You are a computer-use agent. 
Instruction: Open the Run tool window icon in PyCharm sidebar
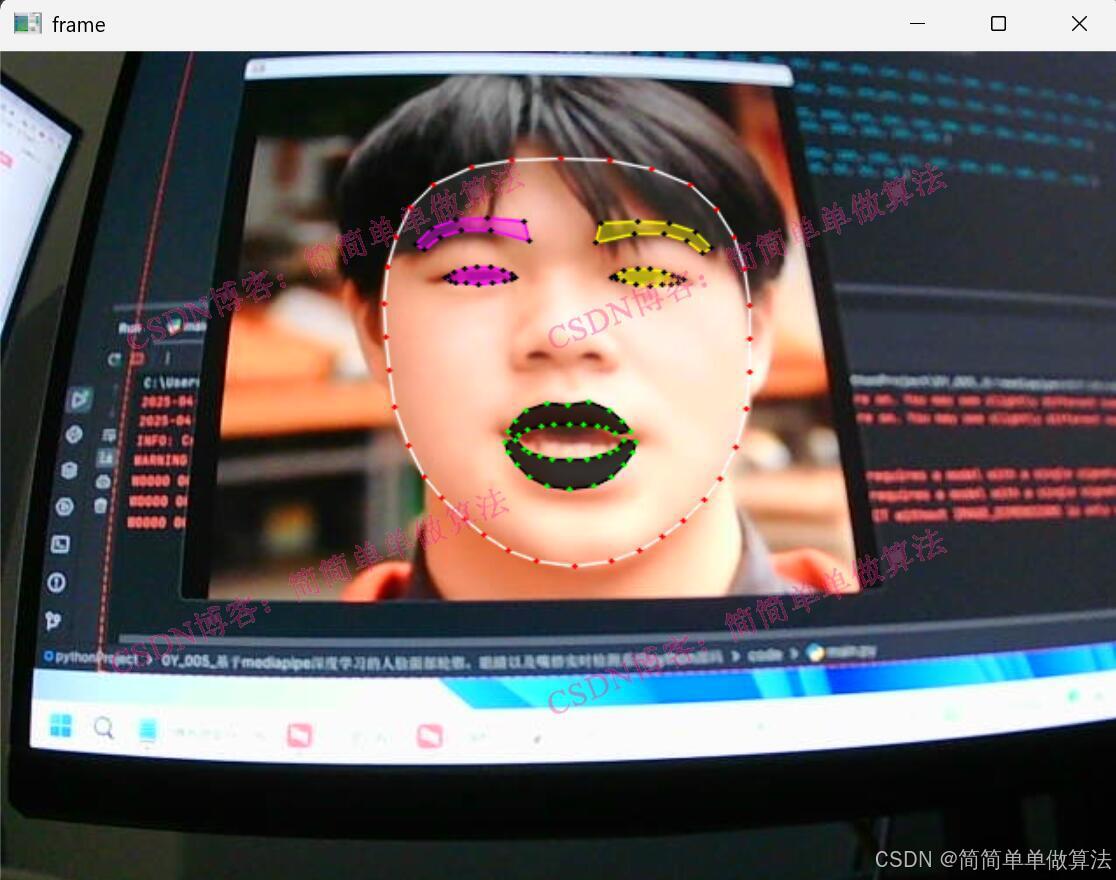79,400
